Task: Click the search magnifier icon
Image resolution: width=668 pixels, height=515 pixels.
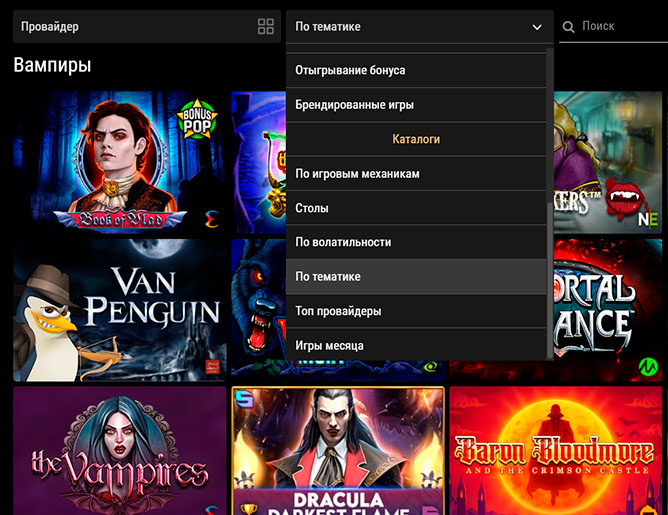Action: (568, 27)
